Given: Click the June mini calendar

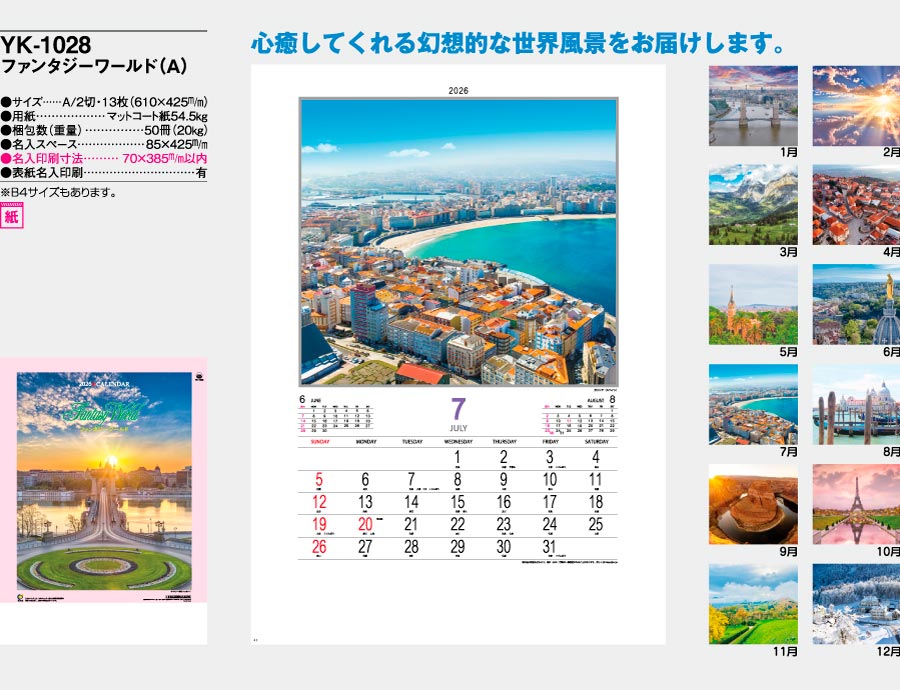Looking at the screenshot, I should coord(337,416).
